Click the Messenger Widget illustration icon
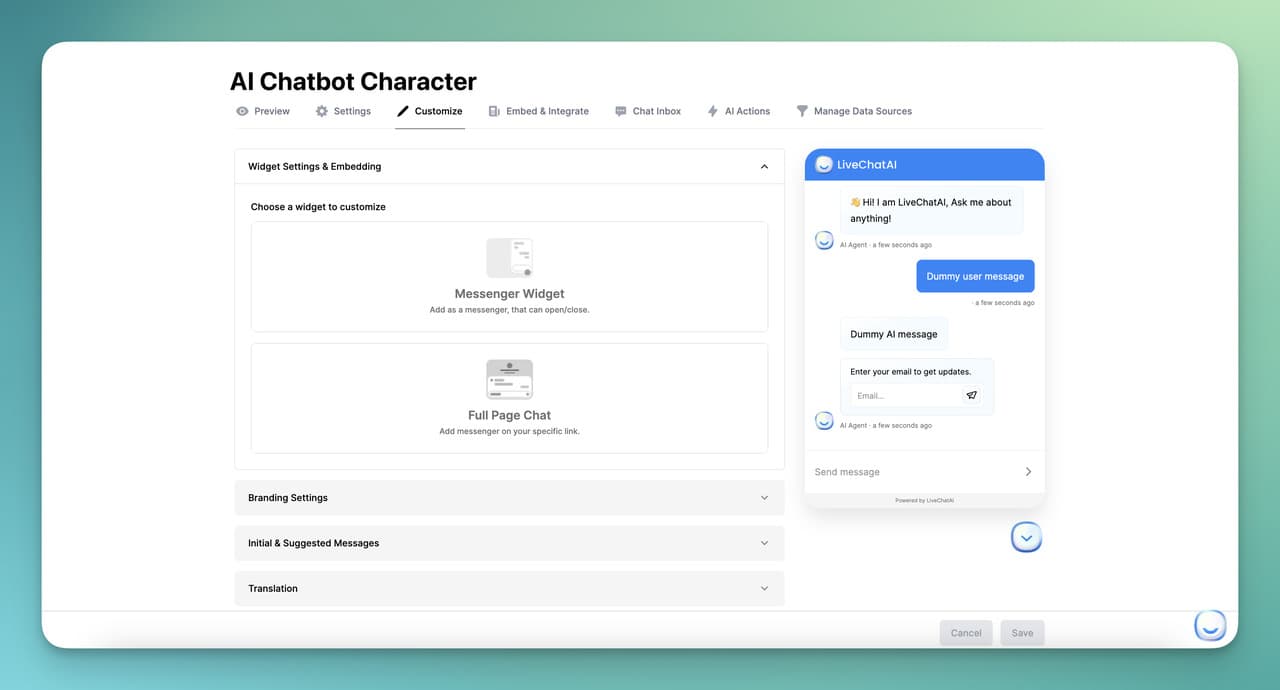 (509, 258)
